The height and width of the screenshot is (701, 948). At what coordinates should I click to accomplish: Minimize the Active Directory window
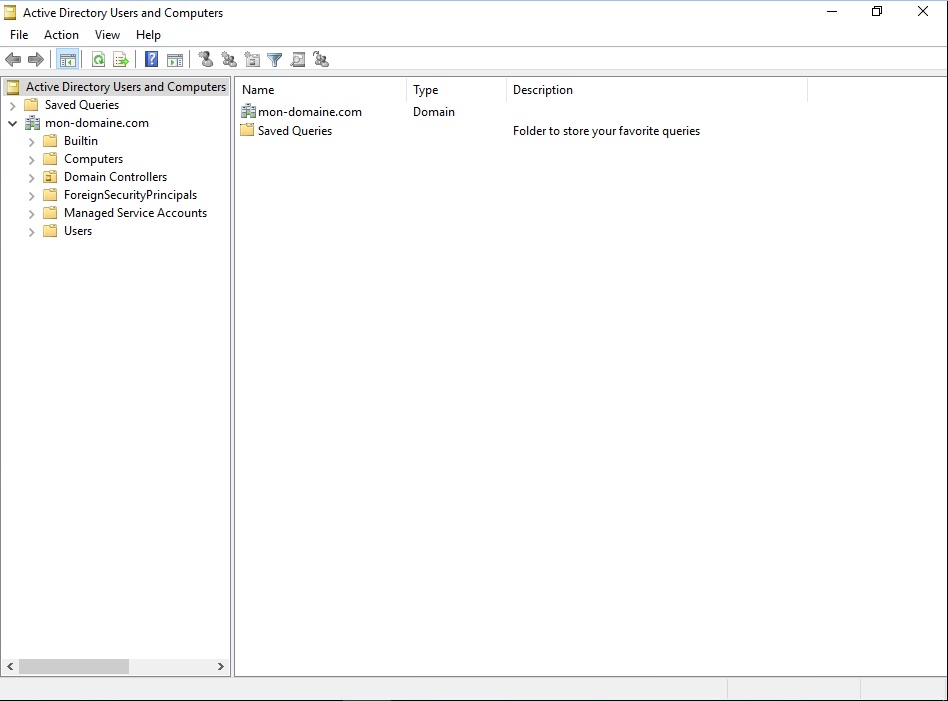[832, 11]
